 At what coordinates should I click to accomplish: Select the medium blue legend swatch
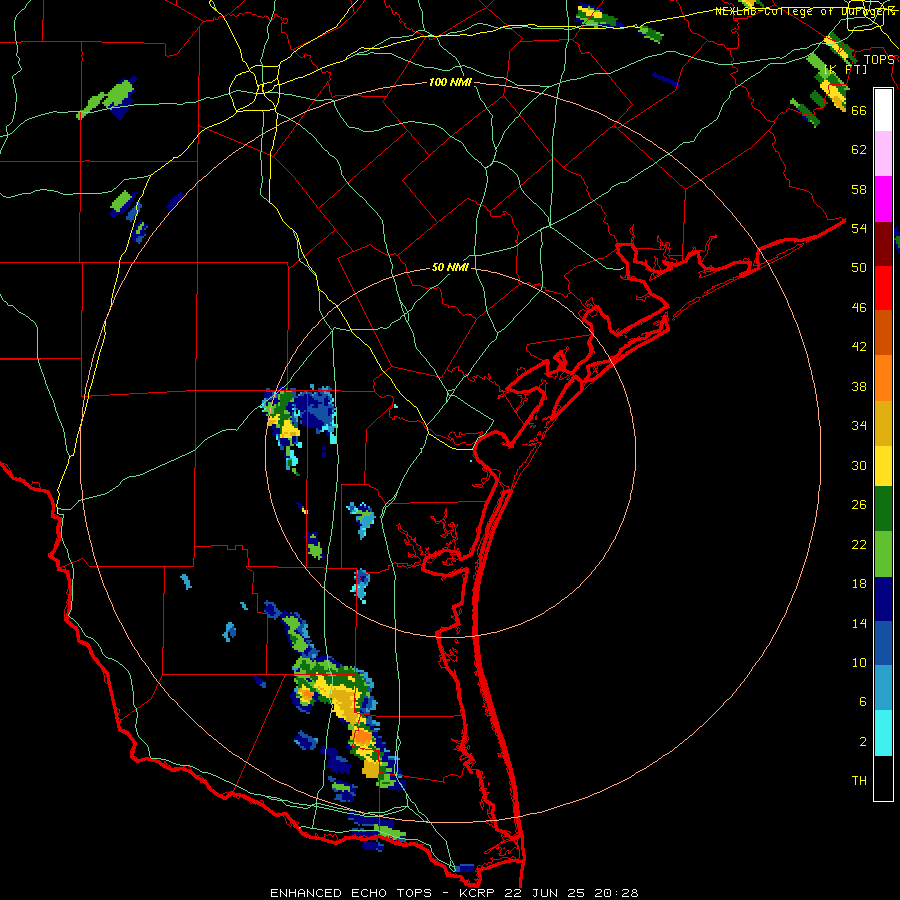click(x=883, y=643)
